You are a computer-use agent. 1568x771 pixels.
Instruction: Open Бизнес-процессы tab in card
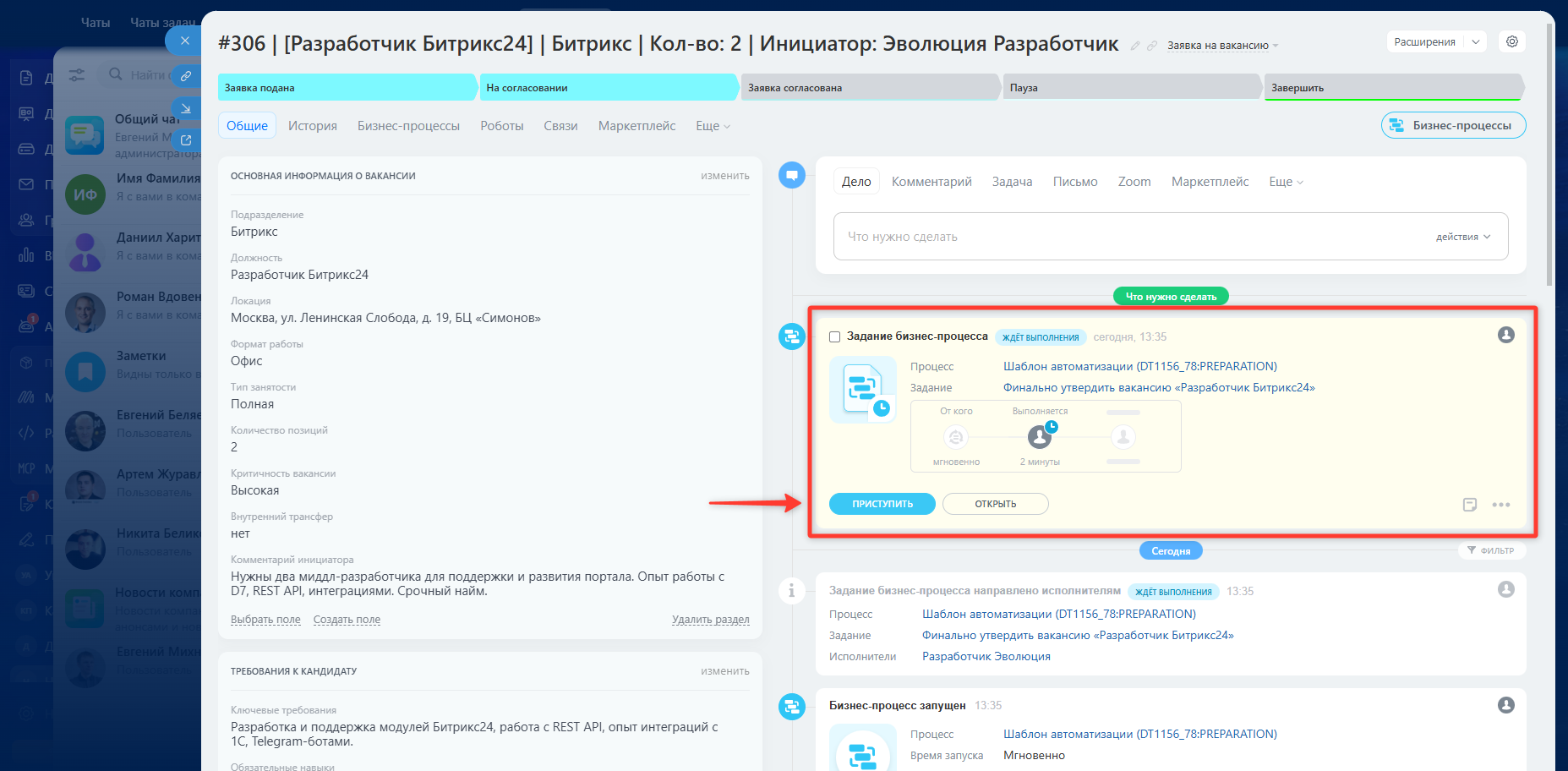point(408,126)
